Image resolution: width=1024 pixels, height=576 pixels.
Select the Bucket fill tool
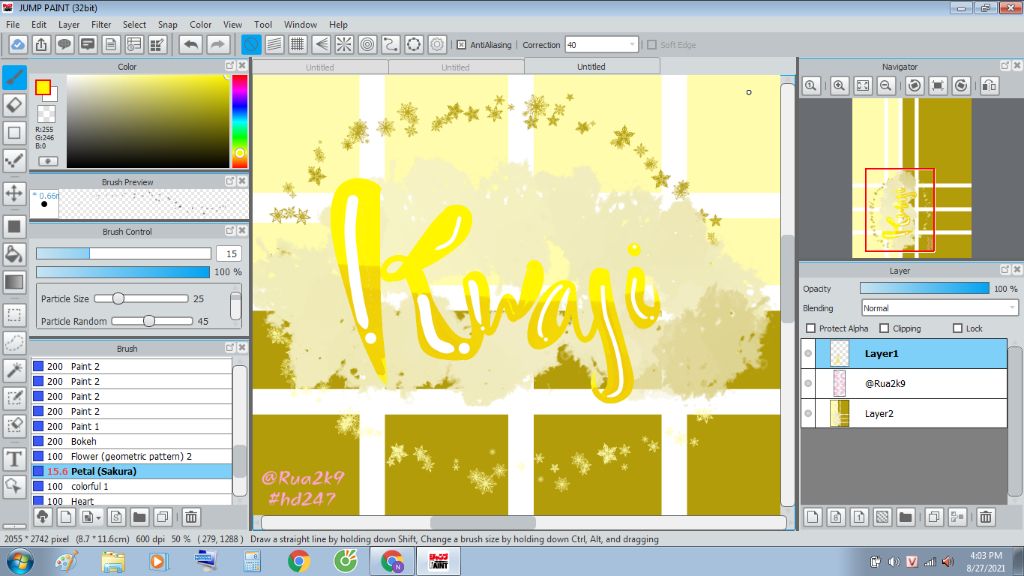14,254
